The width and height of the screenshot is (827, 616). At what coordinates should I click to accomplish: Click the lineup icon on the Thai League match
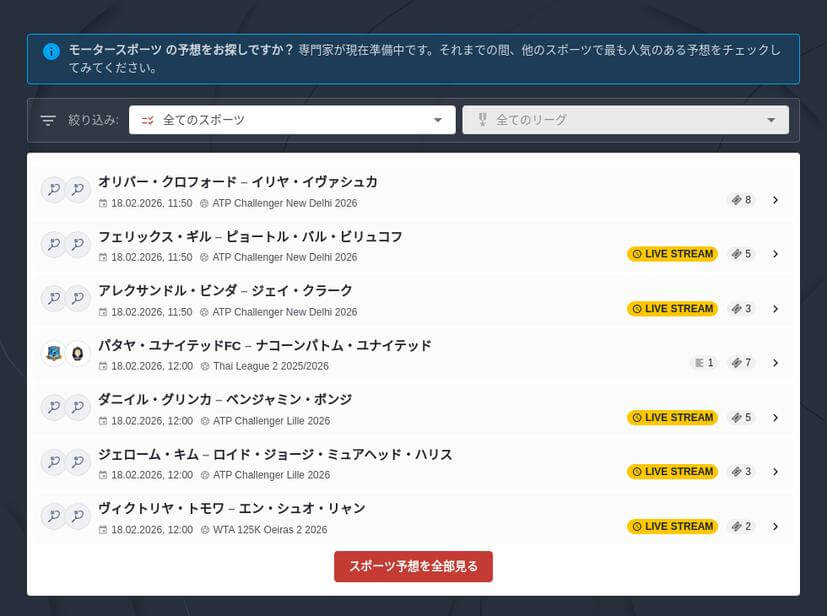701,362
